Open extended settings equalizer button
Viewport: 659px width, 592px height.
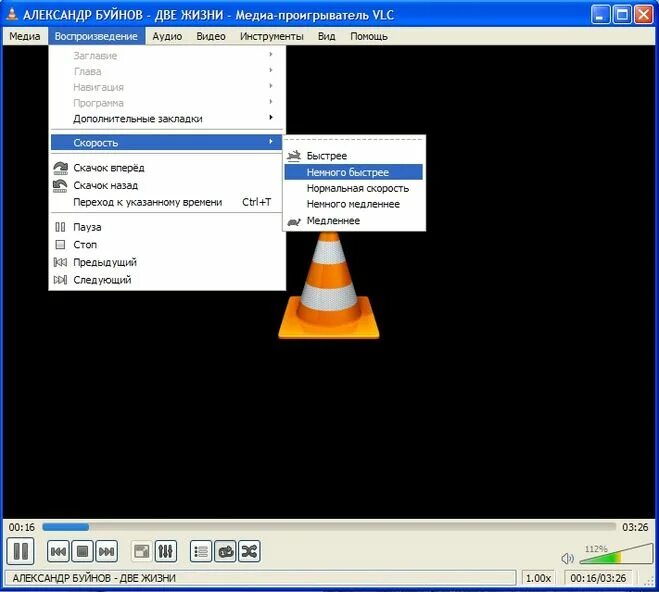click(166, 551)
